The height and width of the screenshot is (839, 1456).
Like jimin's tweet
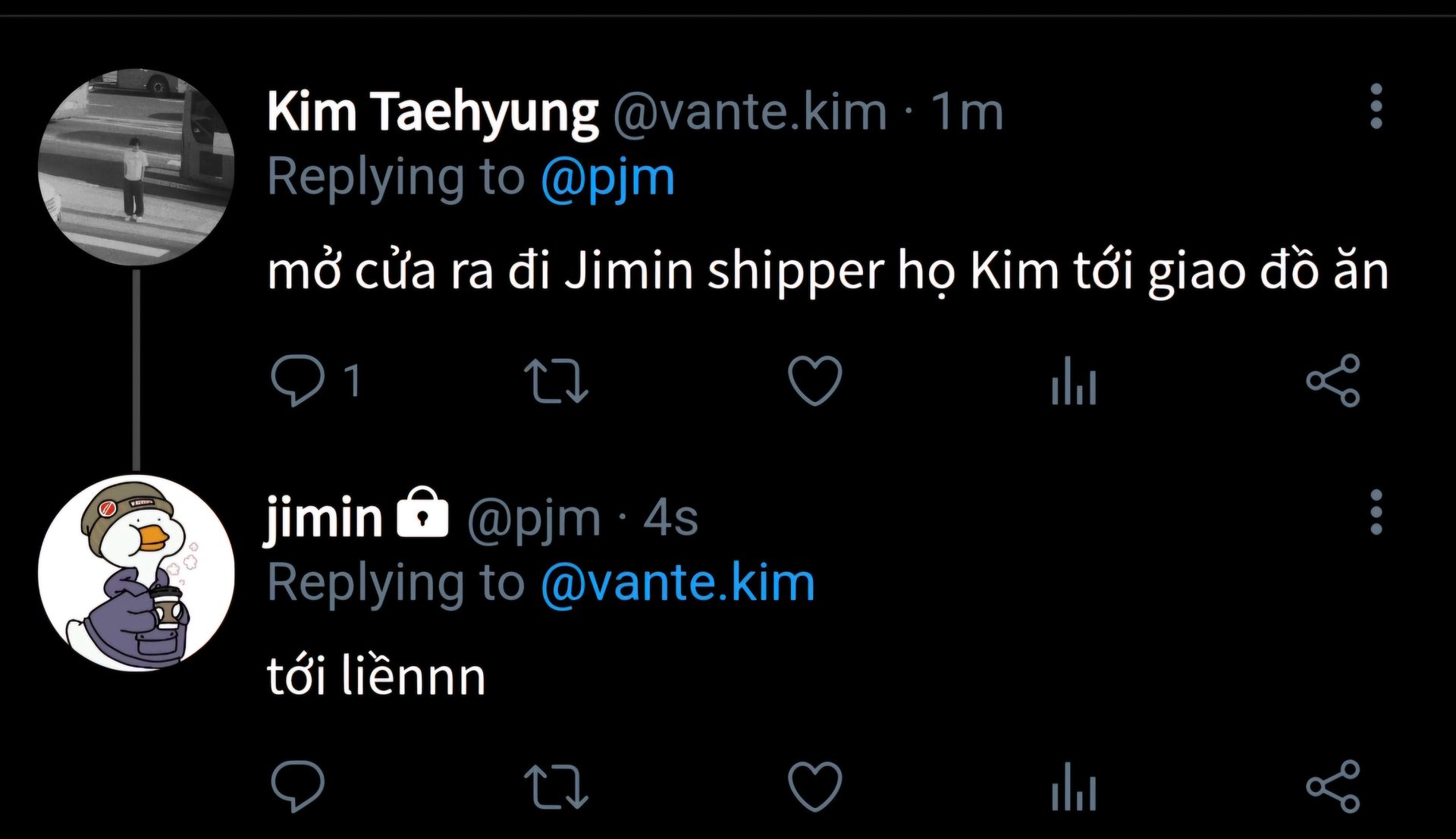pyautogui.click(x=815, y=787)
